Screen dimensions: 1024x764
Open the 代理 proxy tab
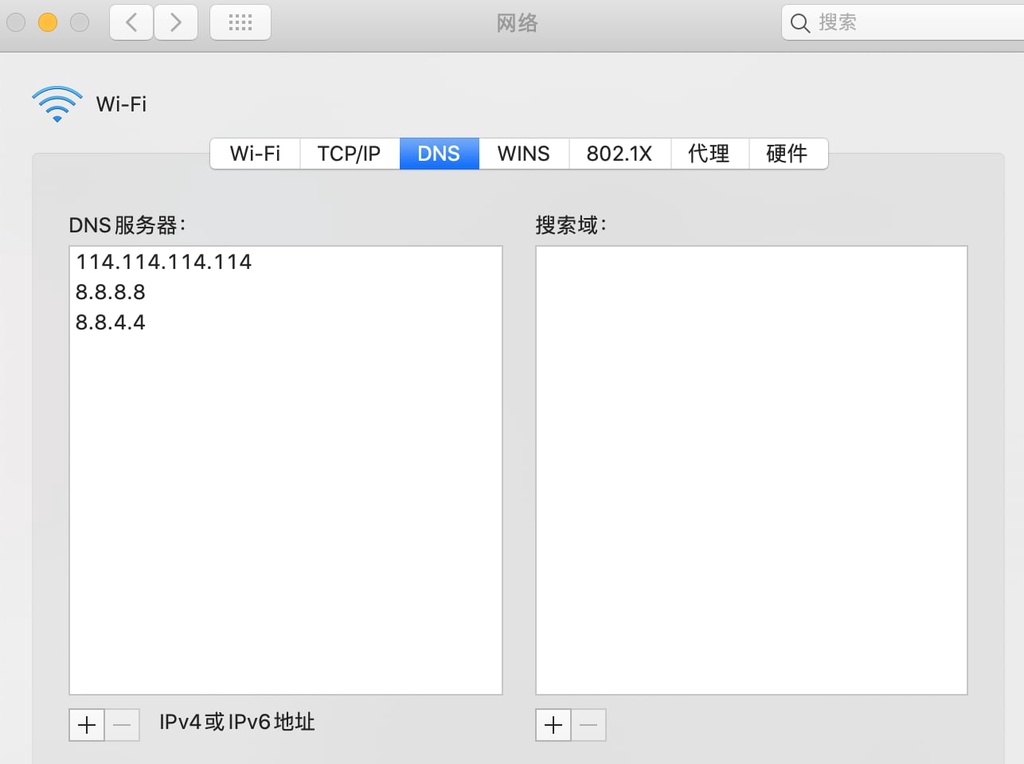(709, 153)
